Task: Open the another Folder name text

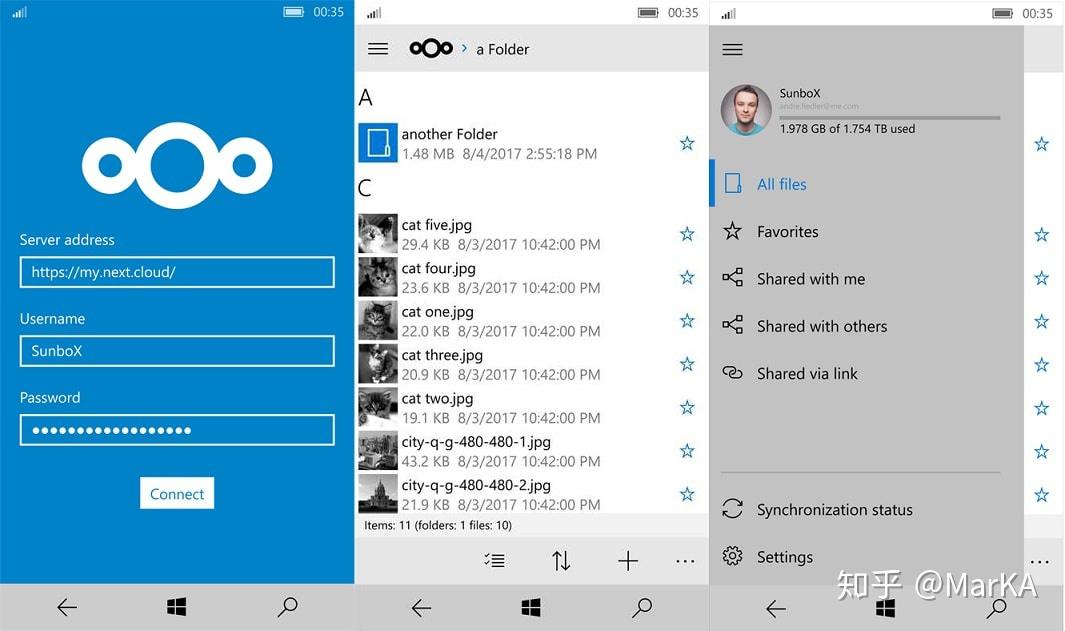Action: [450, 134]
